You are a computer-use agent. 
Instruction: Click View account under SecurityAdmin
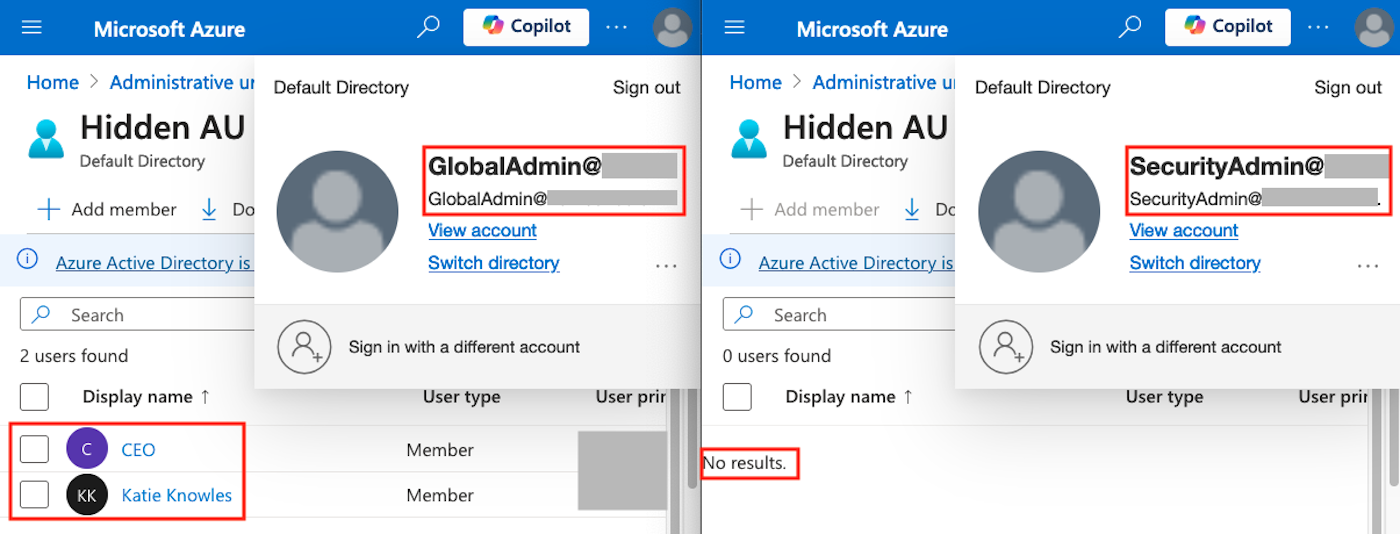point(1184,230)
